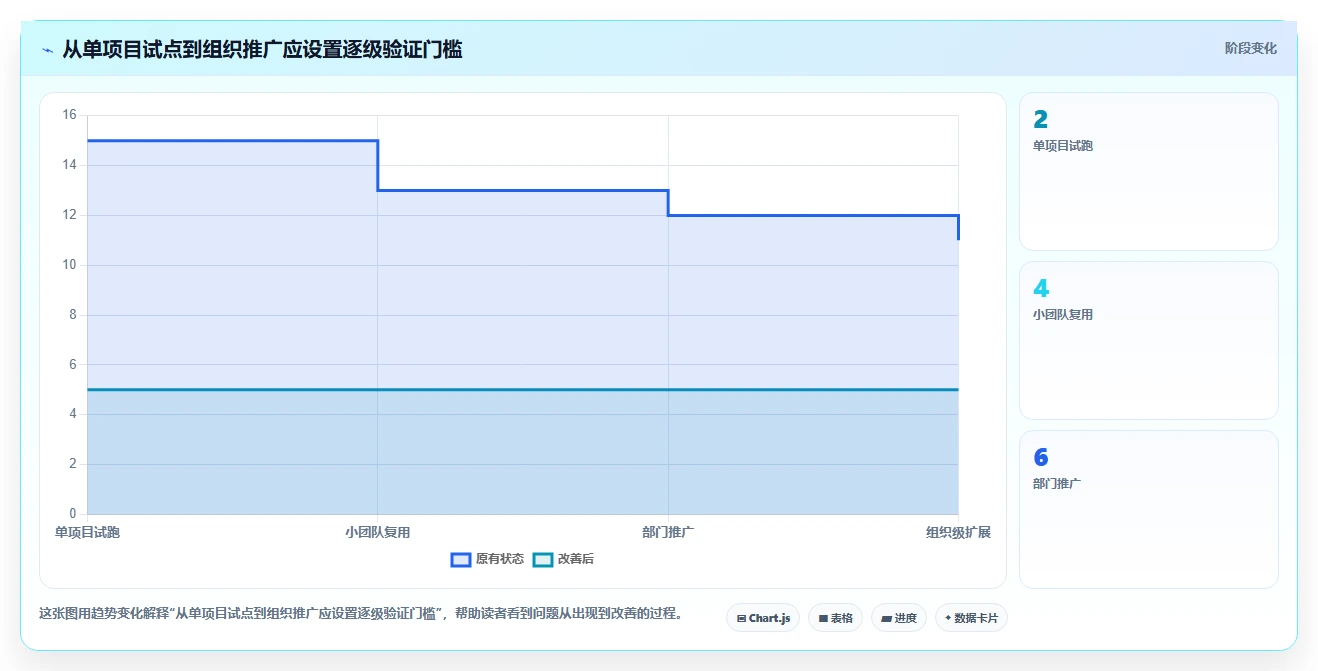Click the x-axis label 小团队复用
This screenshot has height=671, width=1318.
pos(377,532)
